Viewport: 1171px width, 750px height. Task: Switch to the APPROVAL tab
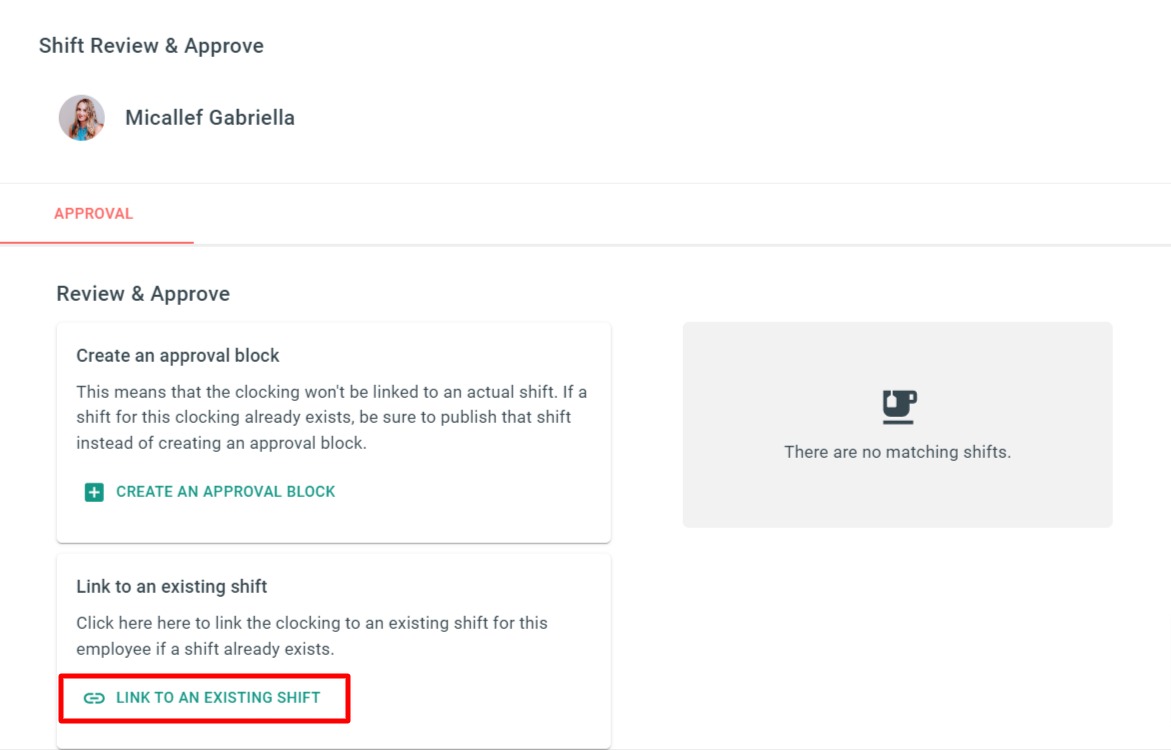tap(93, 214)
